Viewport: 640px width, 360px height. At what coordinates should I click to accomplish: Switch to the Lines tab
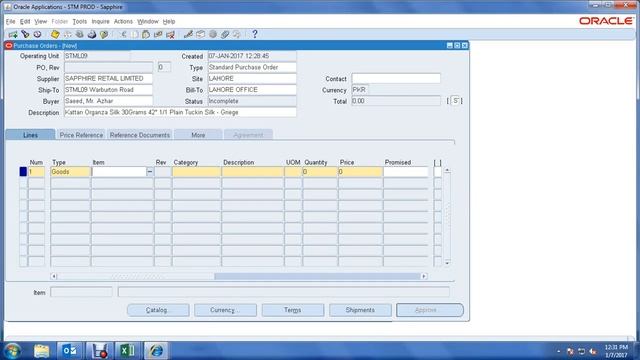click(x=30, y=135)
